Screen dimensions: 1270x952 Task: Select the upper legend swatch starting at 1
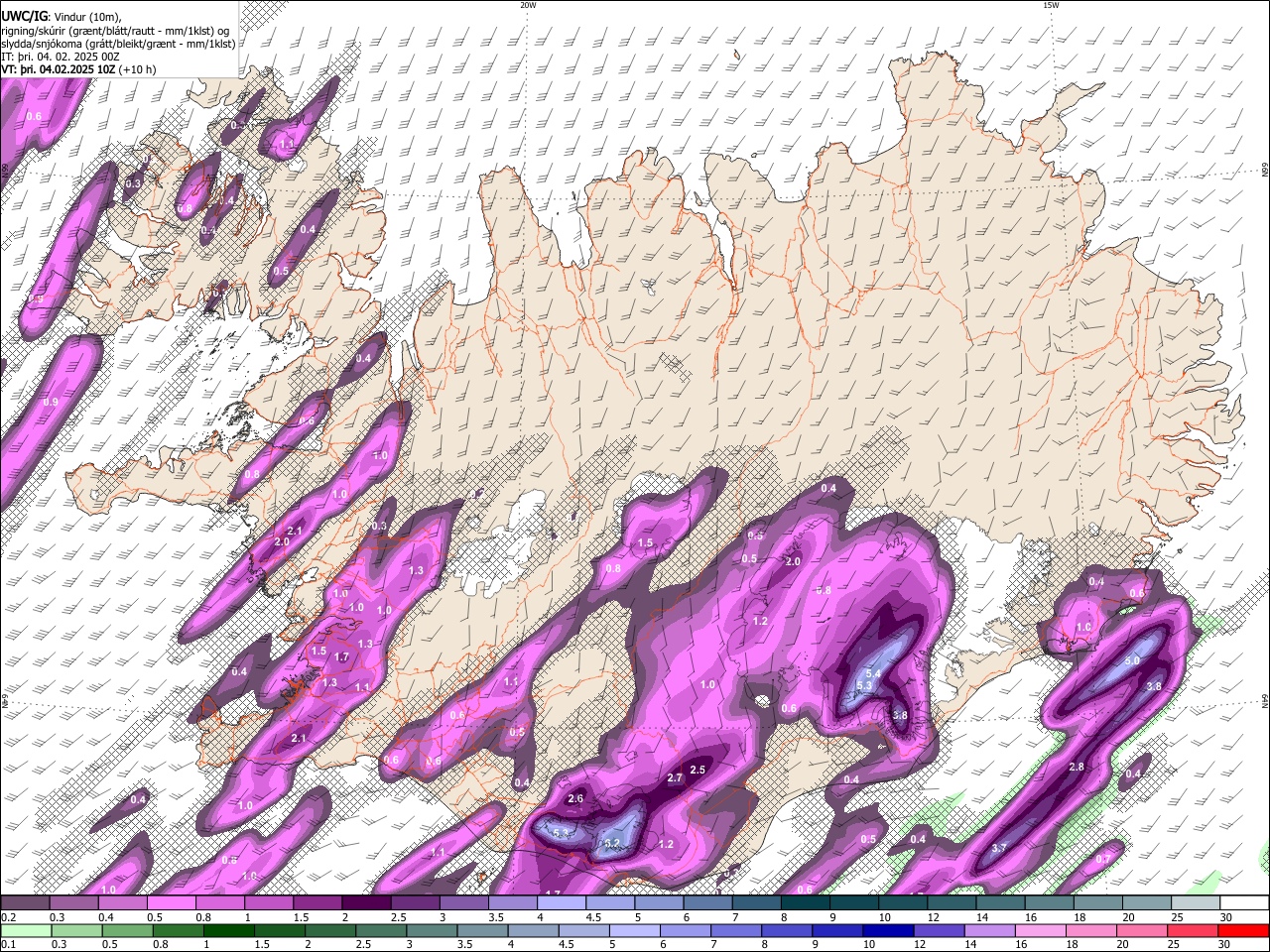click(x=268, y=903)
